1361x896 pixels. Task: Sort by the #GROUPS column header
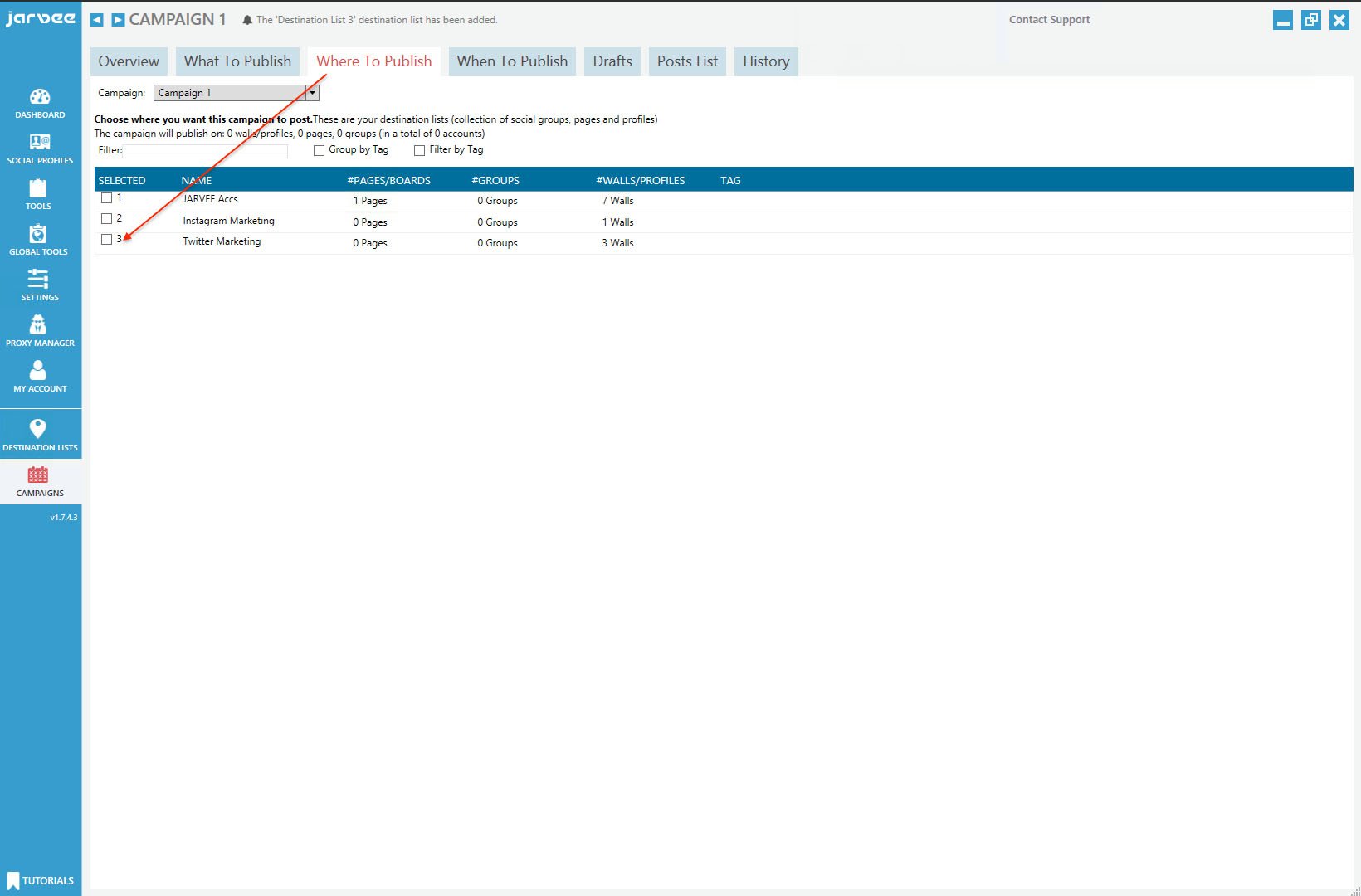[495, 180]
